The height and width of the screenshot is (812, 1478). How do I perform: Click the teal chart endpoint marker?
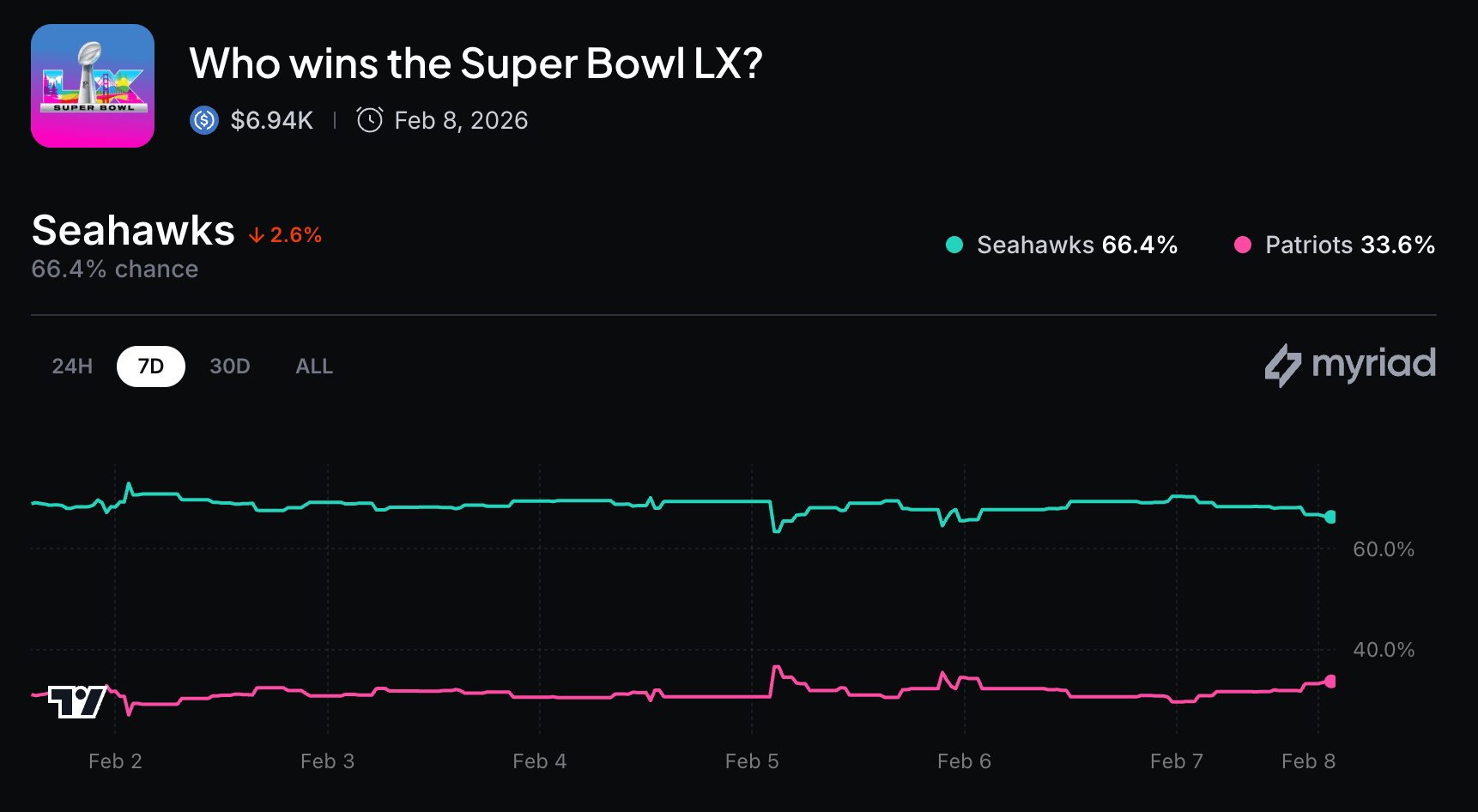click(1330, 517)
